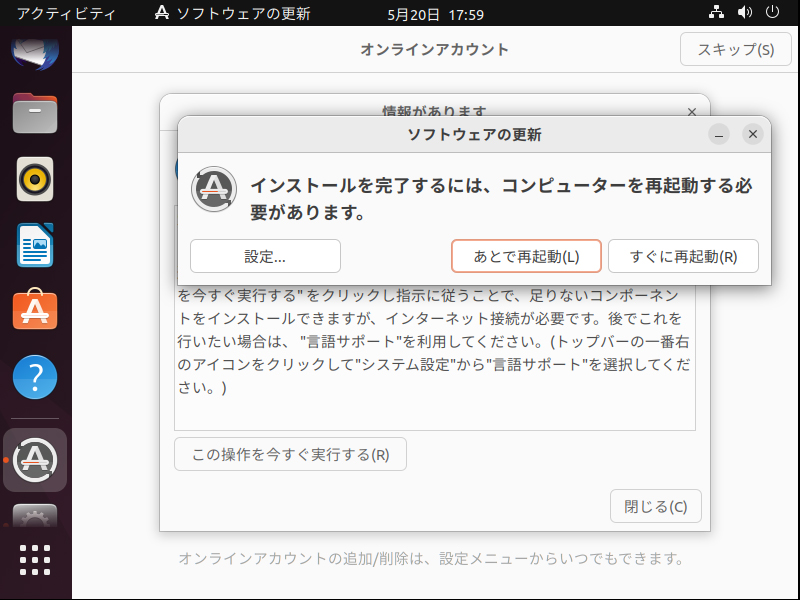Open the Help icon in dock
Viewport: 800px width, 600px height.
point(35,377)
